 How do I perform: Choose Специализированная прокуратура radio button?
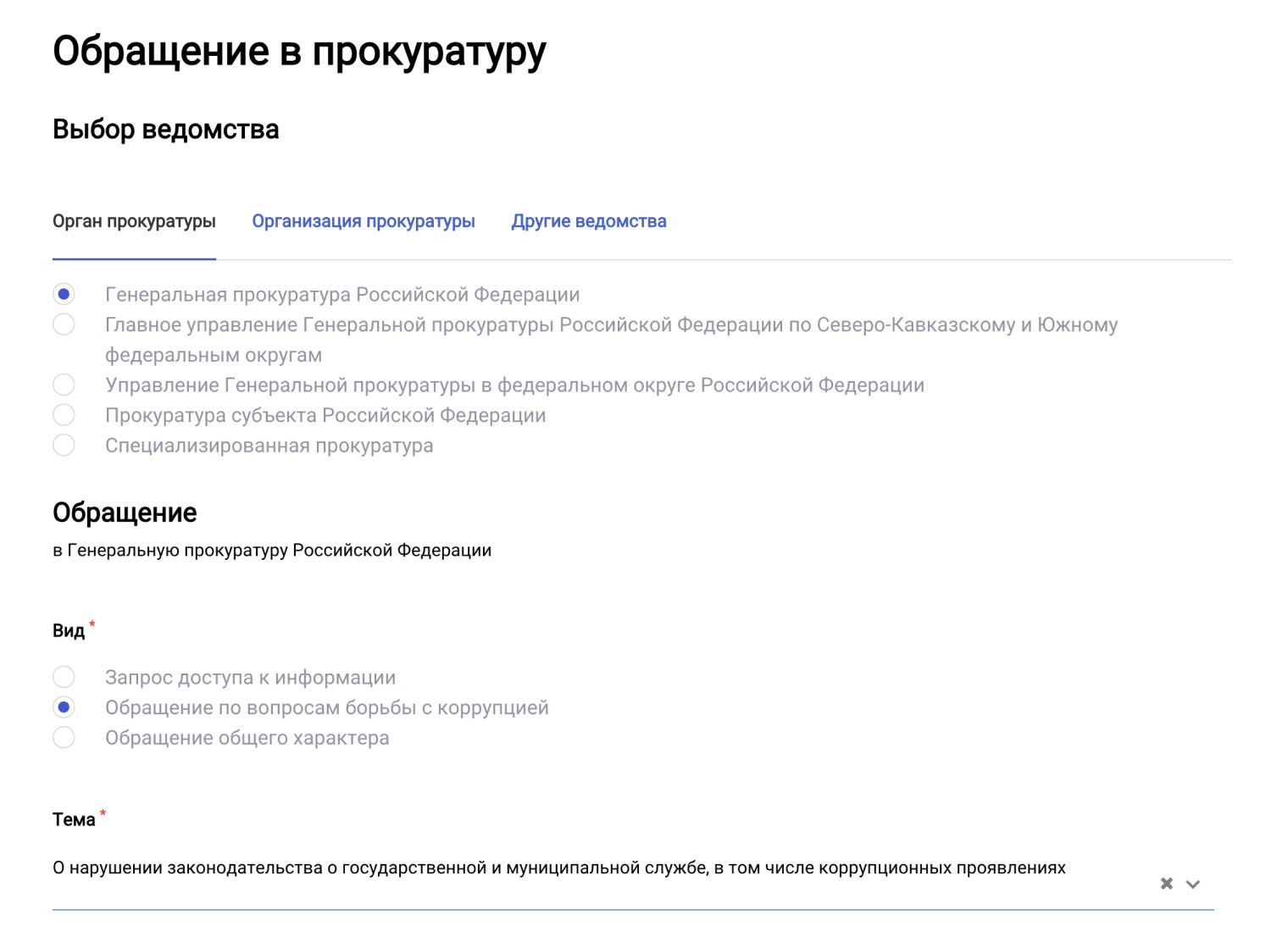[x=64, y=445]
